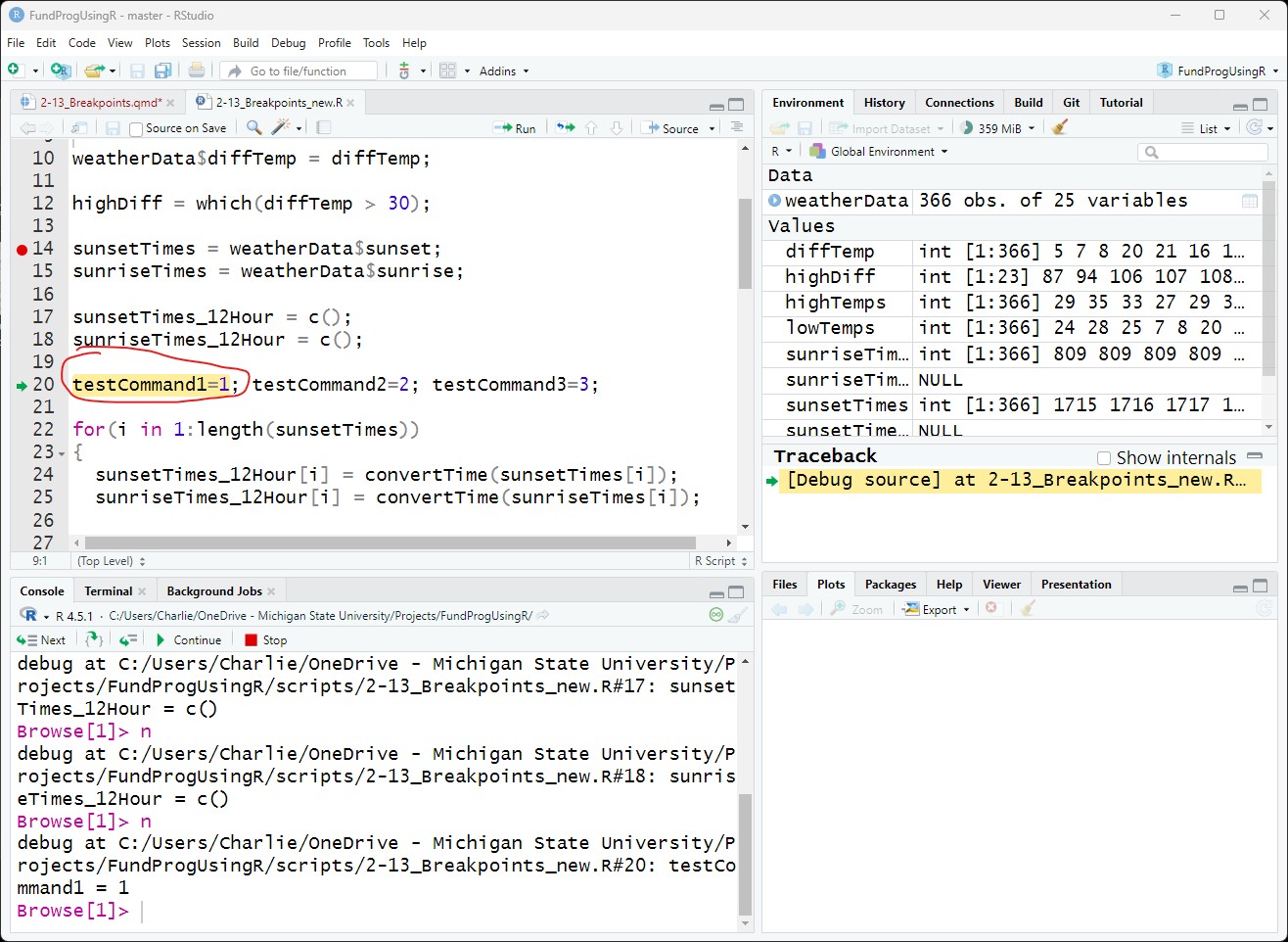Screen dimensions: 1288x942
Task: Click the Stop debugging button
Action: [x=265, y=639]
